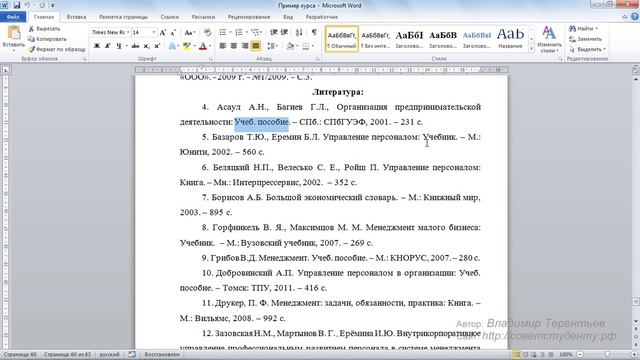Viewport: 640px width, 360px height.
Task: Open Заменить dialog
Action: 586,39
